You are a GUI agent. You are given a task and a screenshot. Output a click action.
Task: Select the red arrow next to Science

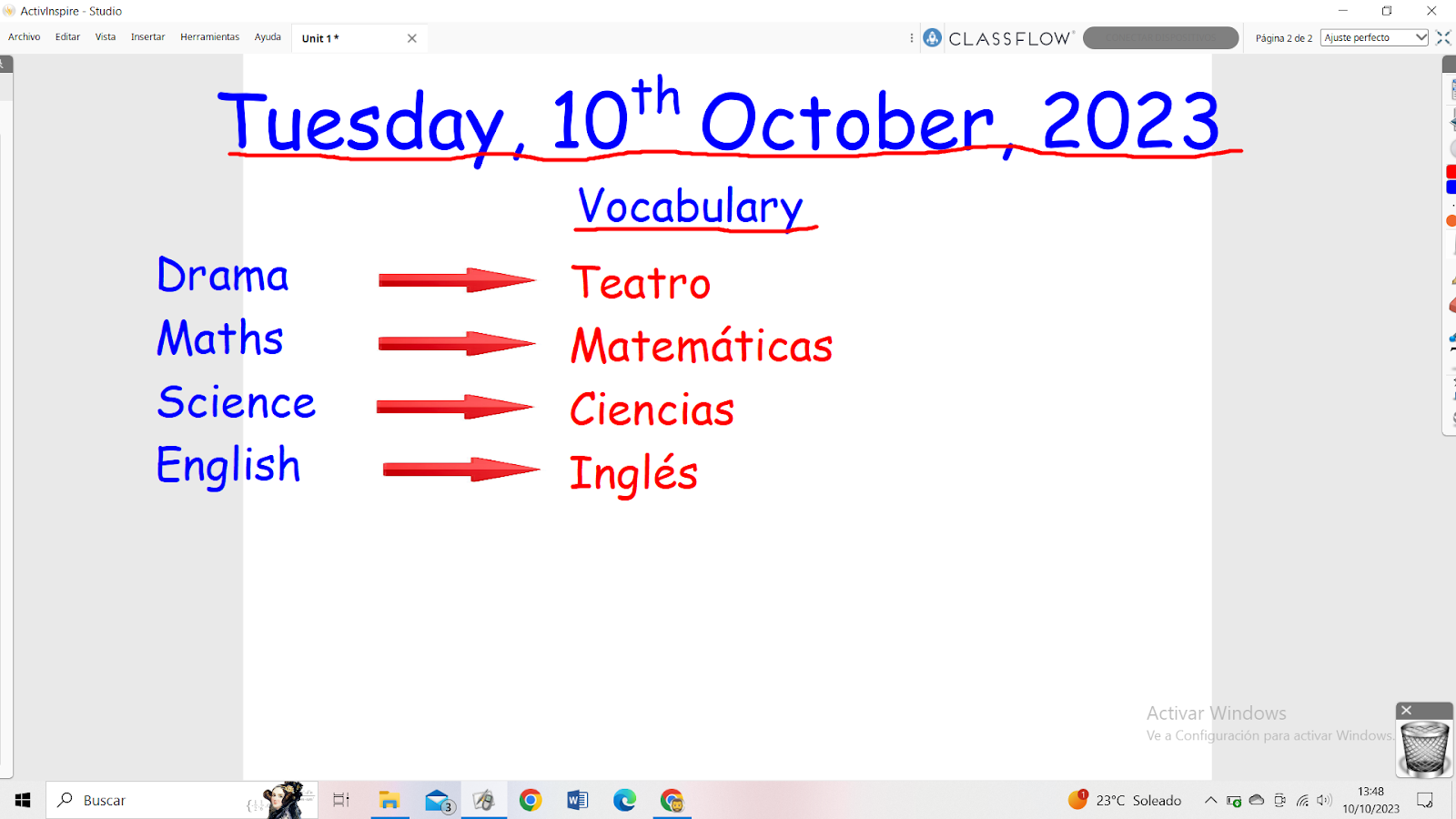point(455,407)
